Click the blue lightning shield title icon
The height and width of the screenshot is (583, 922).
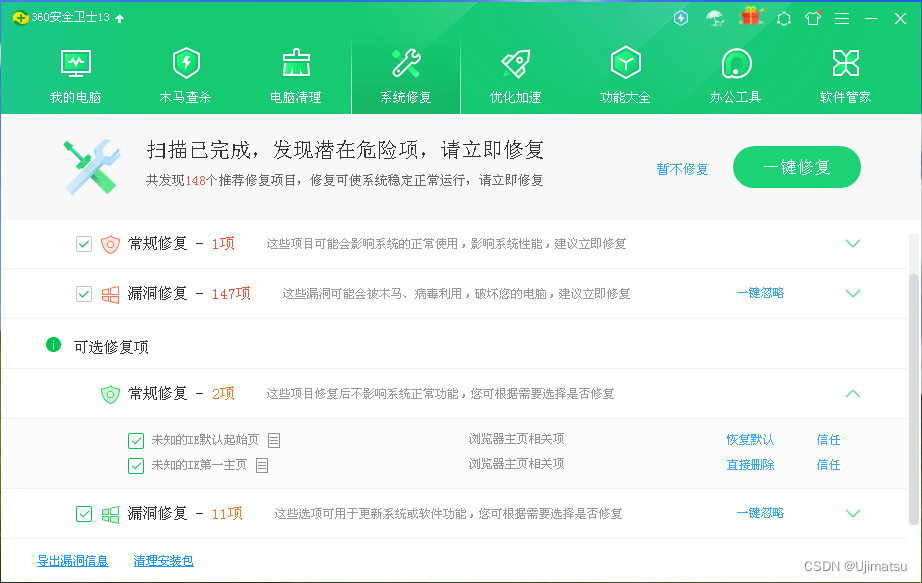tap(681, 18)
